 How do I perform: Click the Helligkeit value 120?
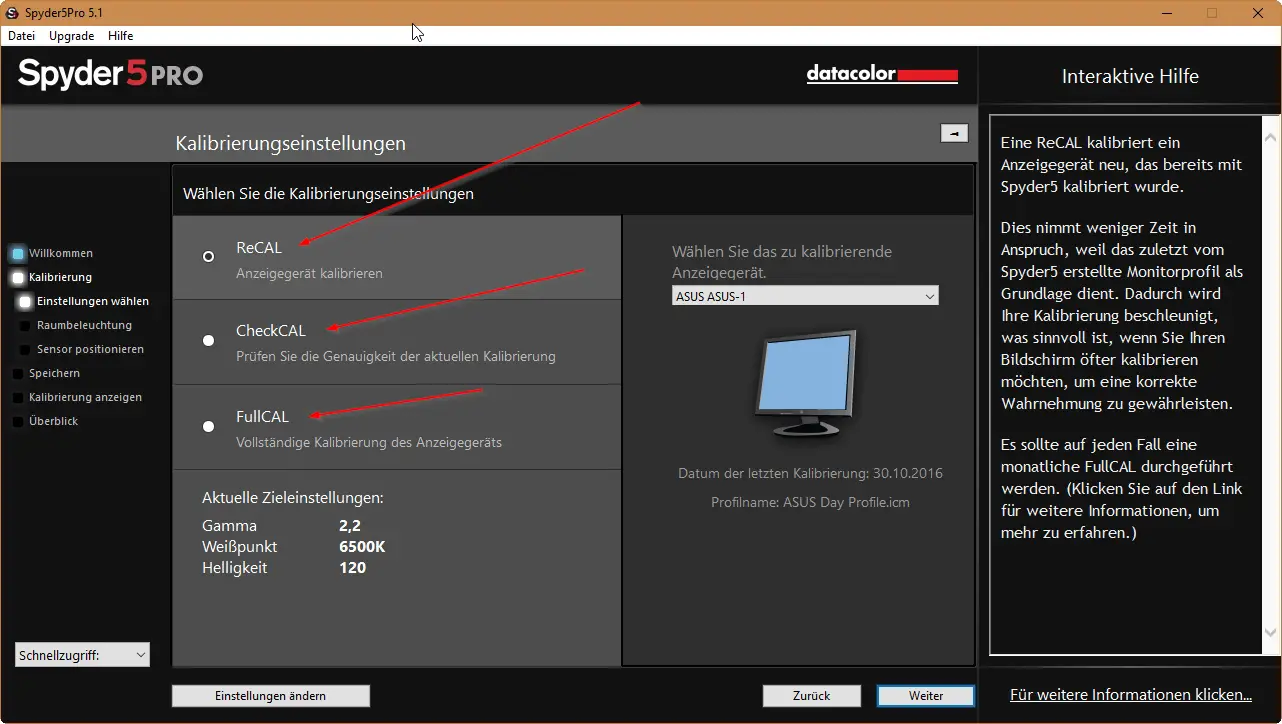(x=353, y=568)
